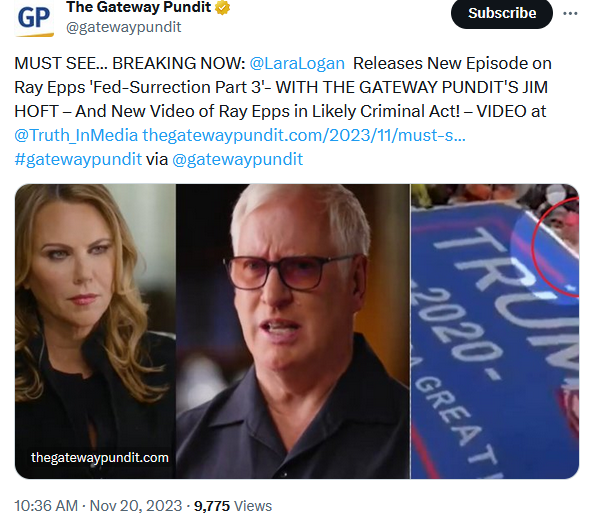Open the thegatewaypundit.com/2023/11 article link

[x=304, y=135]
